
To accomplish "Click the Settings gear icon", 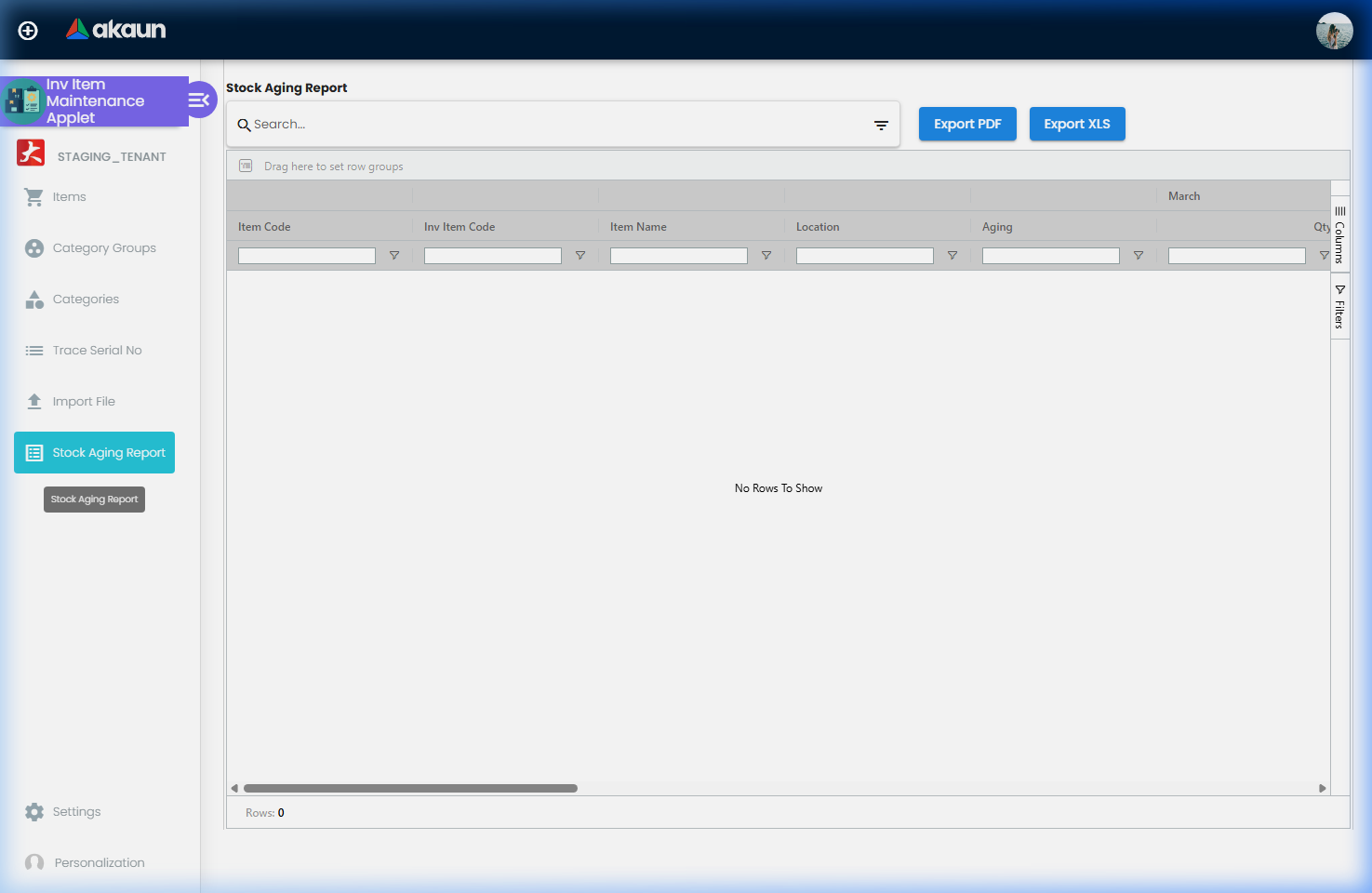I will click(34, 812).
